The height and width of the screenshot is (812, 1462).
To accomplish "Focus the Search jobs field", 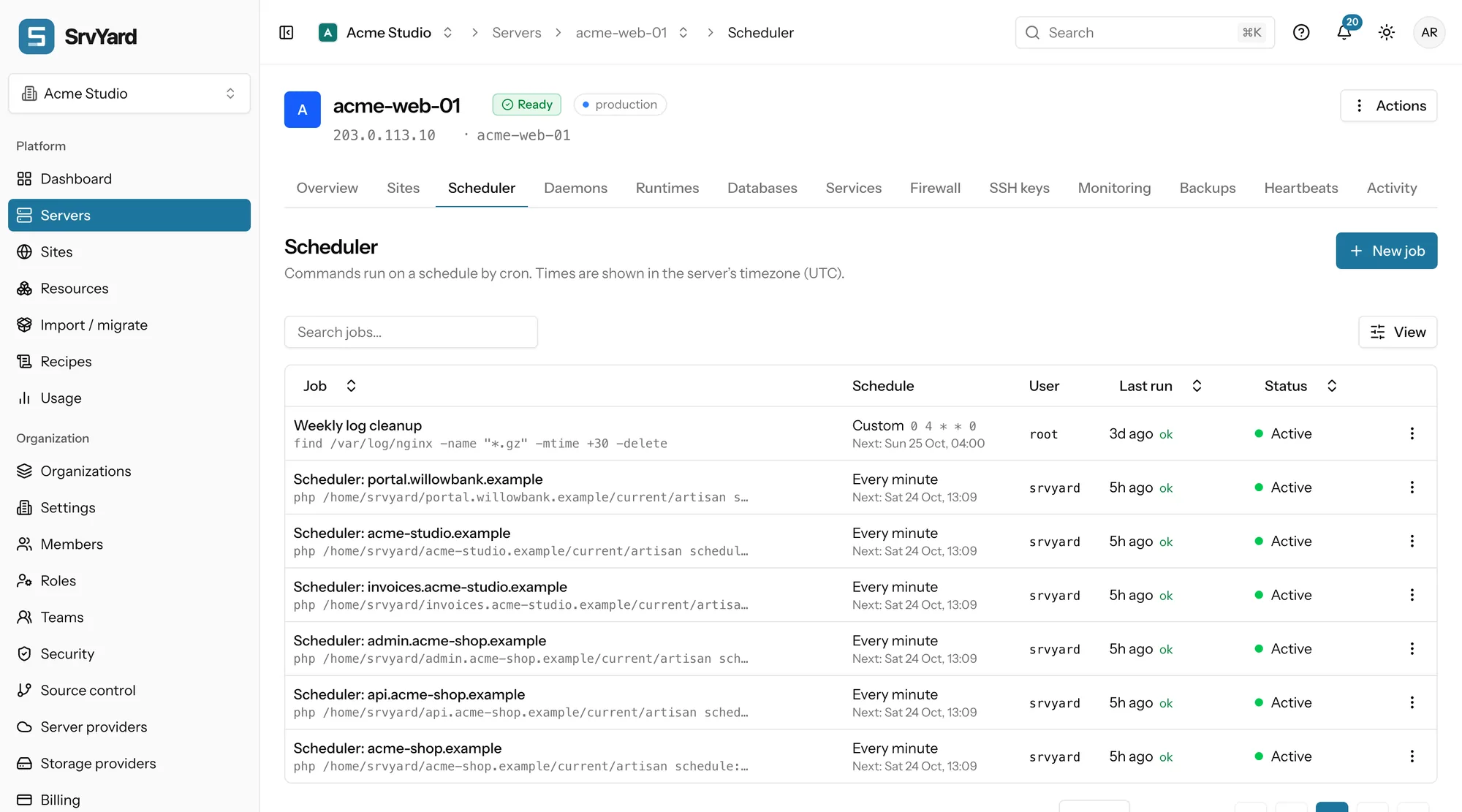I will pyautogui.click(x=411, y=333).
